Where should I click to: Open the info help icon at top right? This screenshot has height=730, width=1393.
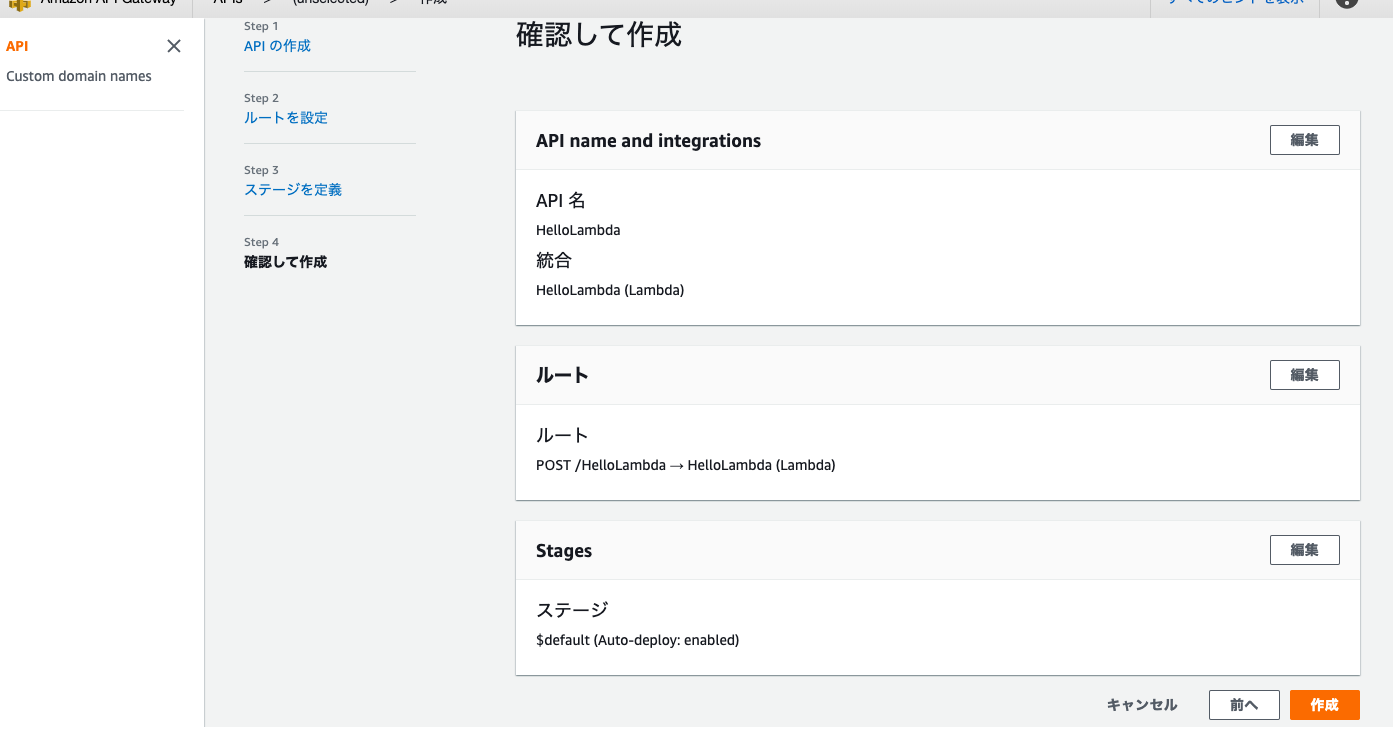tap(1348, 3)
